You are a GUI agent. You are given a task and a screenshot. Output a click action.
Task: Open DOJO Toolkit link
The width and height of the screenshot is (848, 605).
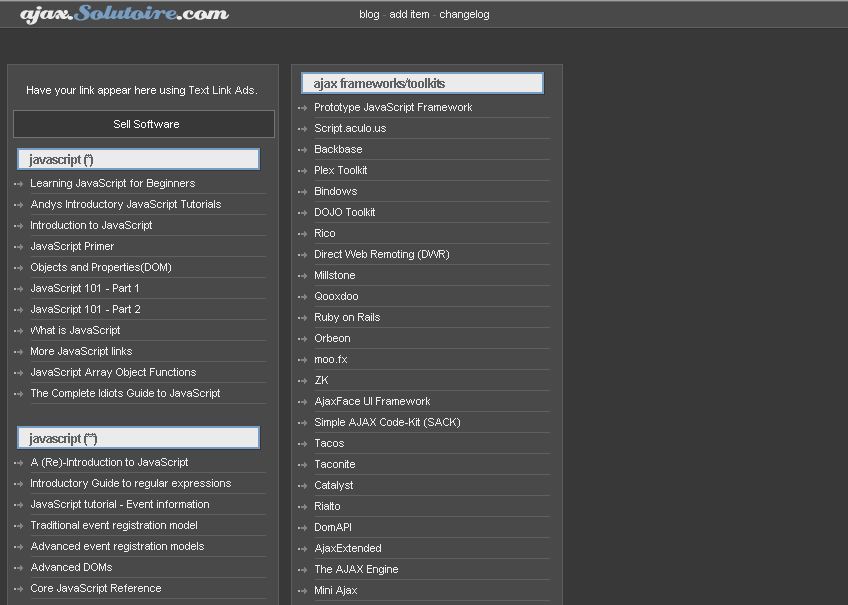pyautogui.click(x=344, y=212)
